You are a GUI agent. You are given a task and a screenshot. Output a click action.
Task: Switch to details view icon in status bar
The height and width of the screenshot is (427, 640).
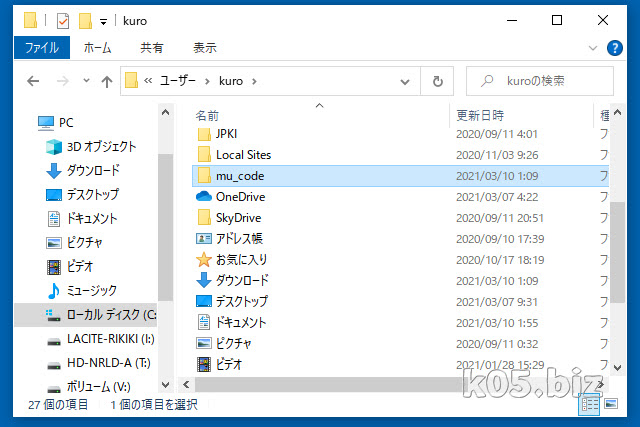click(590, 404)
